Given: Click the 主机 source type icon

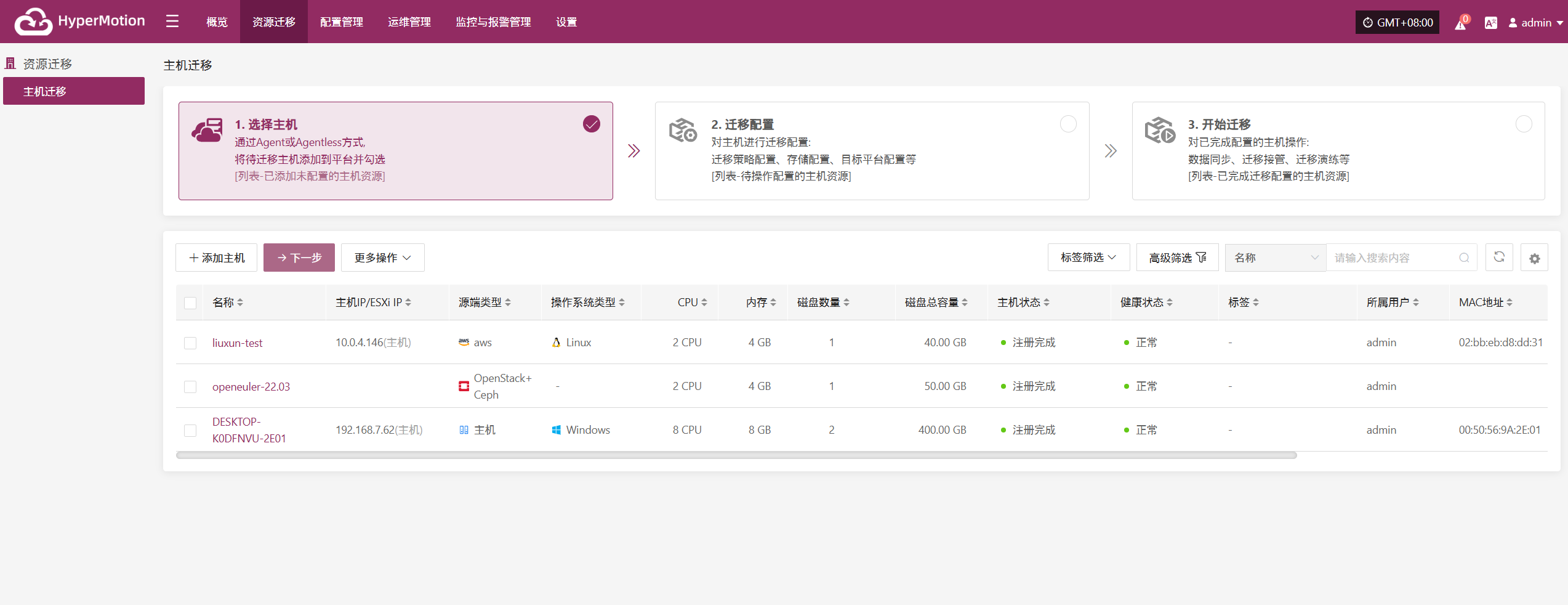Looking at the screenshot, I should pos(464,430).
